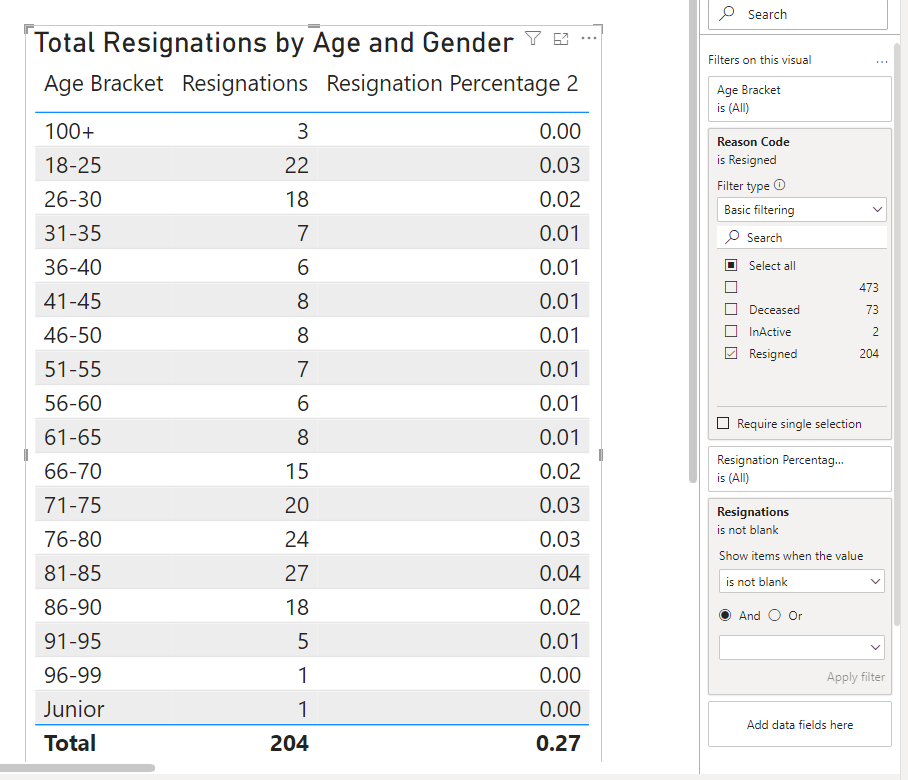The image size is (908, 780).
Task: Uncheck the Resigned reason code checkbox
Action: point(731,353)
